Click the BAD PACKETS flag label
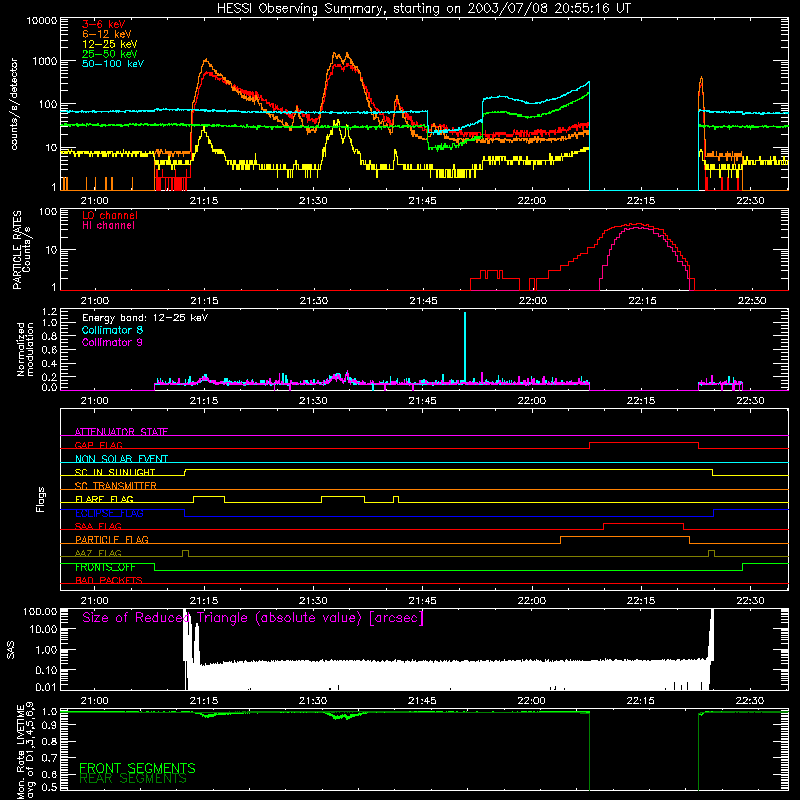Viewport: 800px width, 800px height. pos(109,580)
